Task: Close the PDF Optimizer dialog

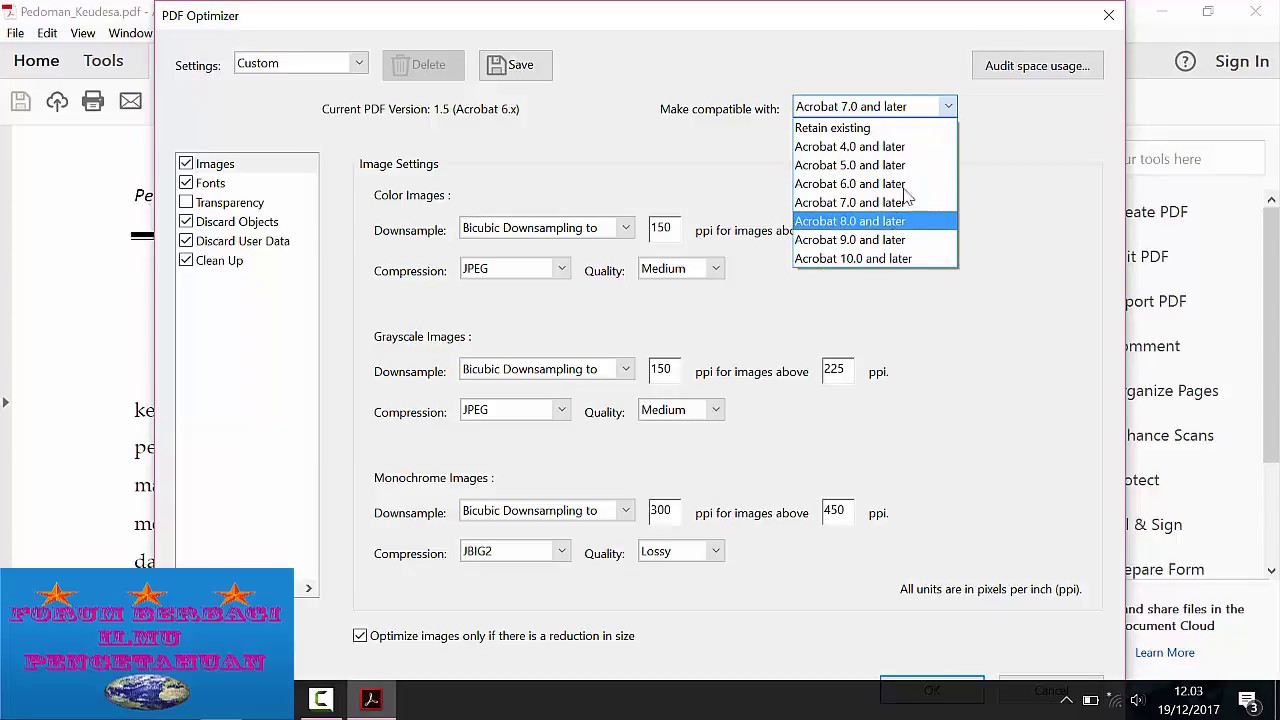Action: (x=1109, y=15)
